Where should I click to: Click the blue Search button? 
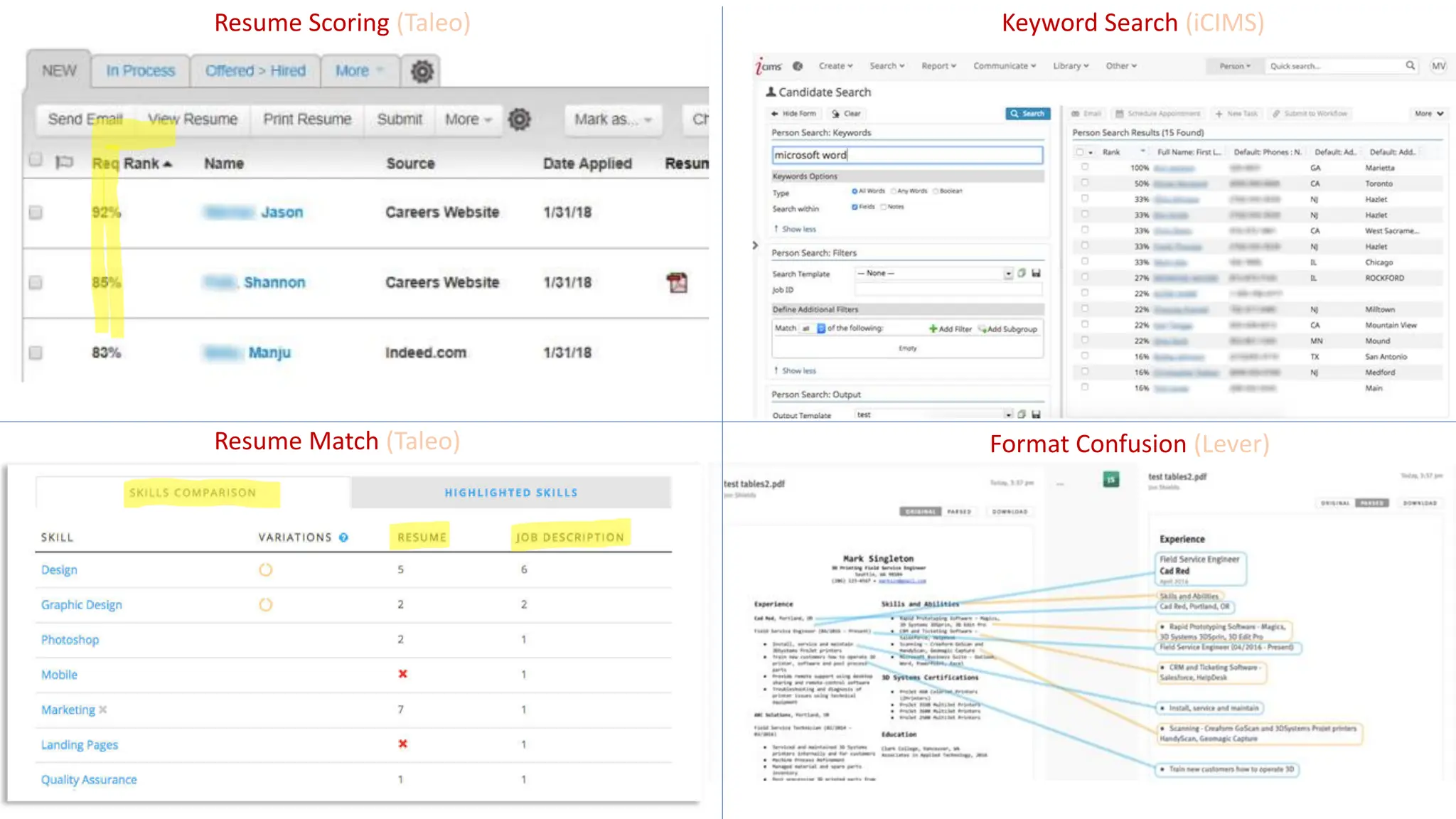click(1027, 114)
